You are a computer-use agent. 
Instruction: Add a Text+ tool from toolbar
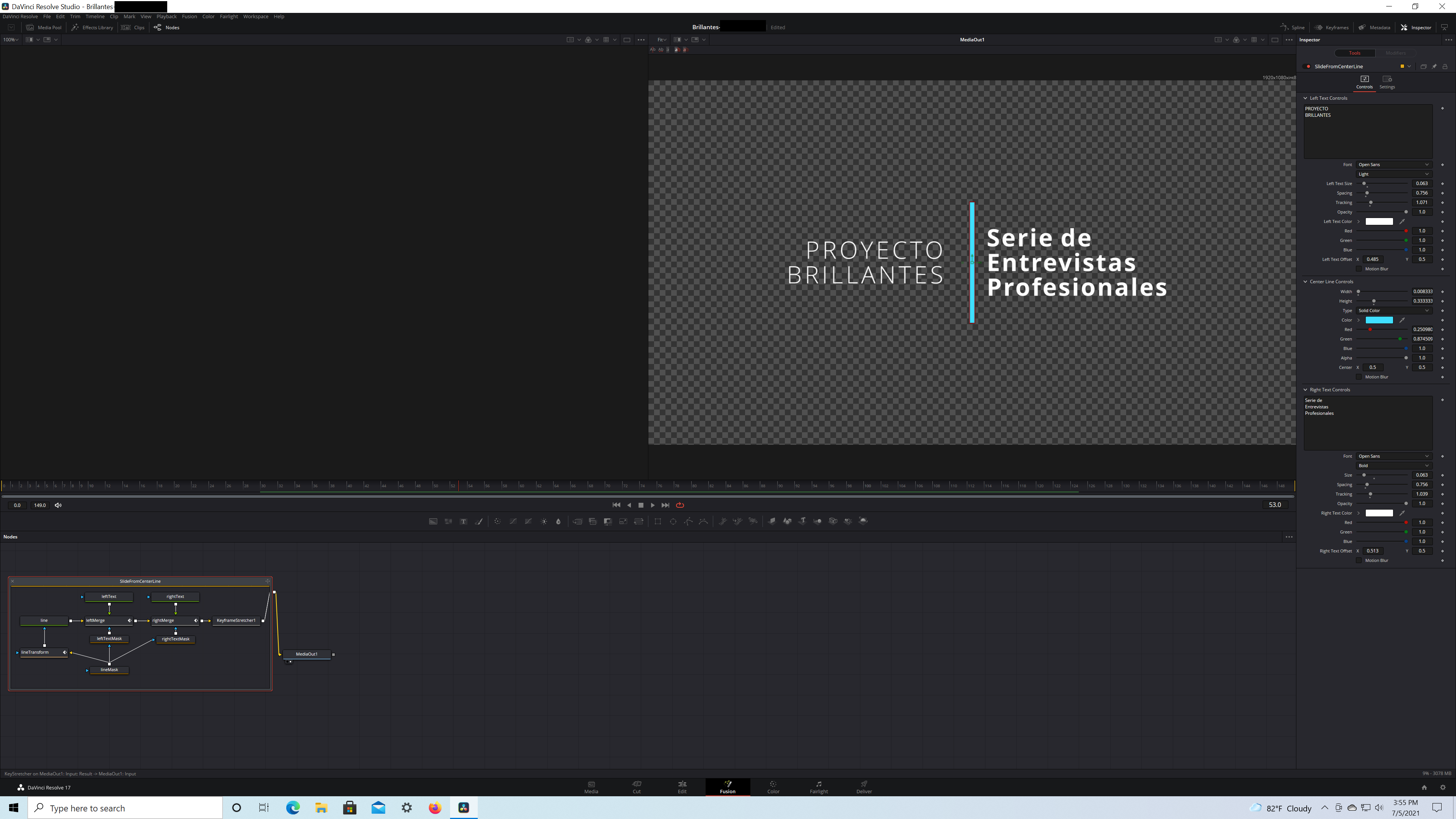click(x=463, y=521)
